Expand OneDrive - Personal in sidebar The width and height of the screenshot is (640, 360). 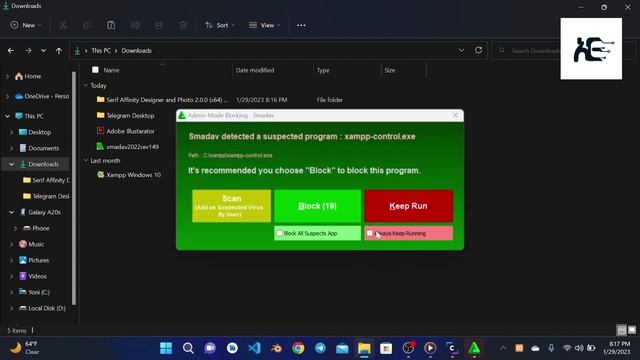(x=7, y=96)
